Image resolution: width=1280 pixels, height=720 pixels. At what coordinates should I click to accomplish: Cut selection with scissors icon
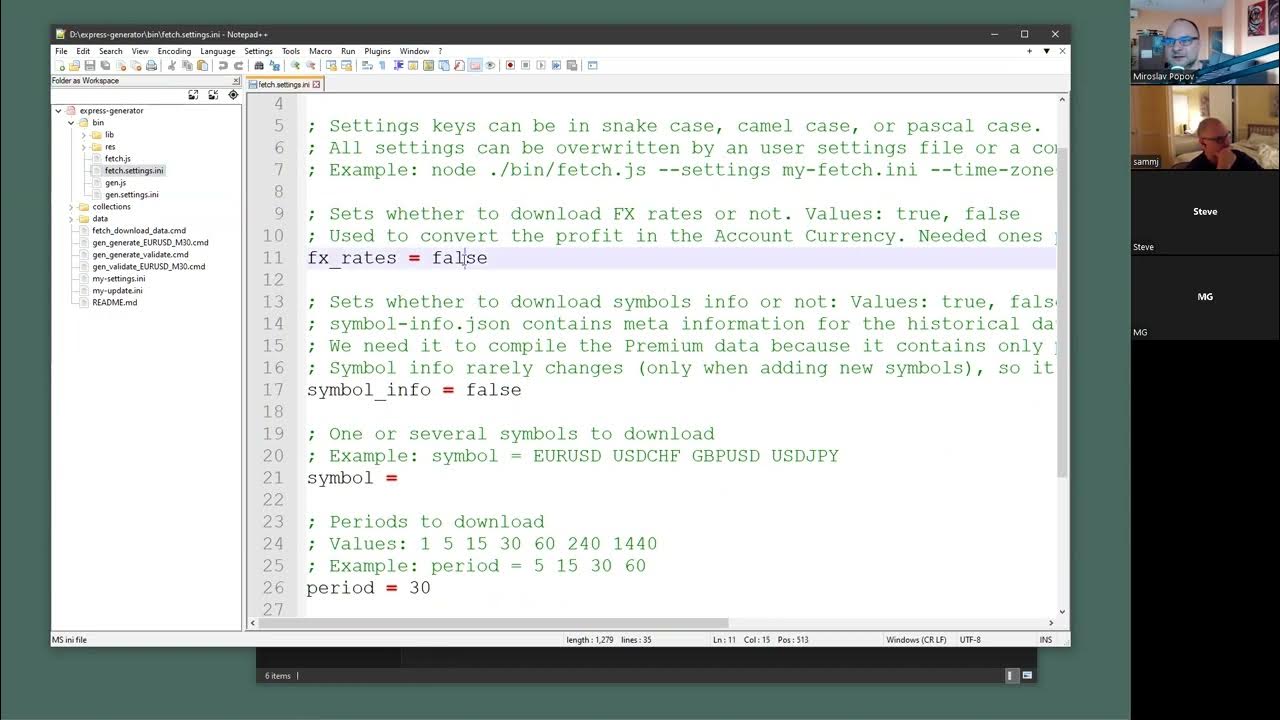click(x=173, y=66)
